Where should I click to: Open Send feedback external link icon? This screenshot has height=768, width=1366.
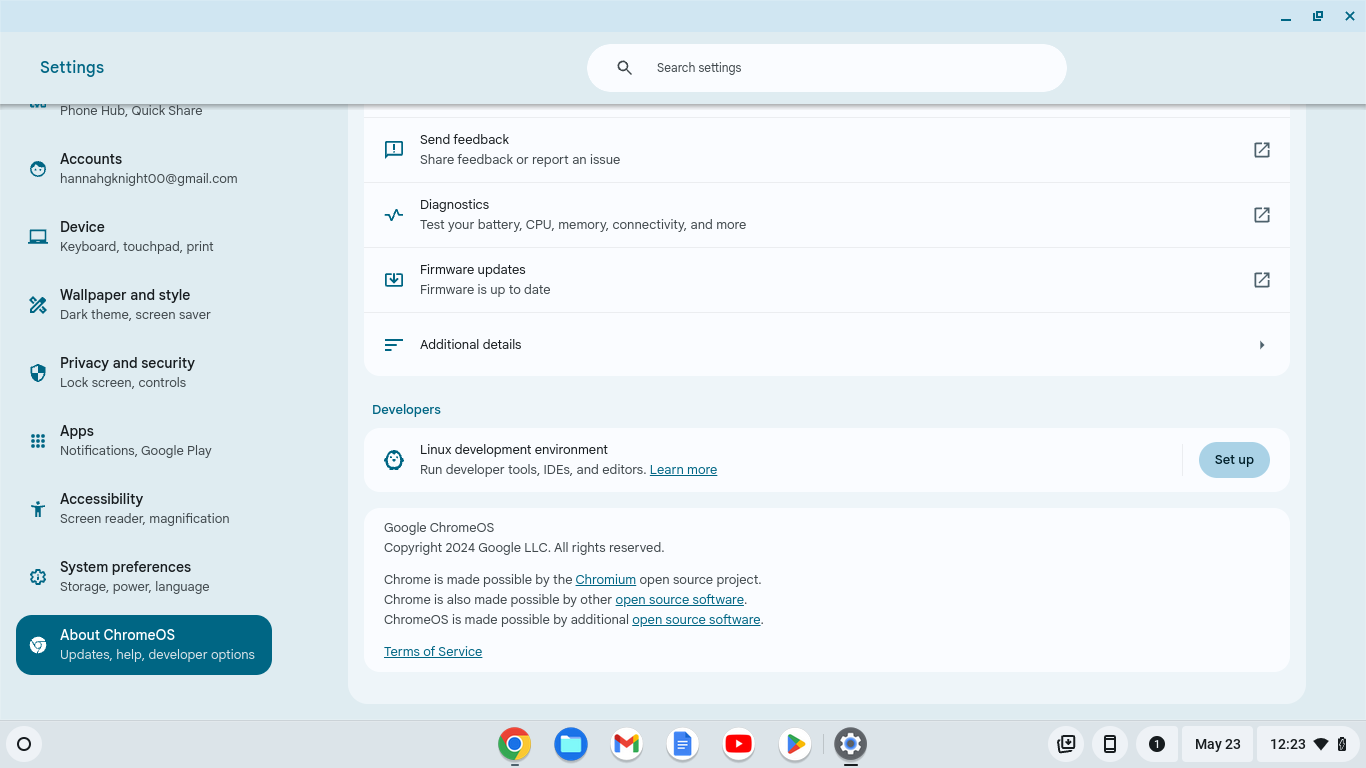pos(1262,150)
